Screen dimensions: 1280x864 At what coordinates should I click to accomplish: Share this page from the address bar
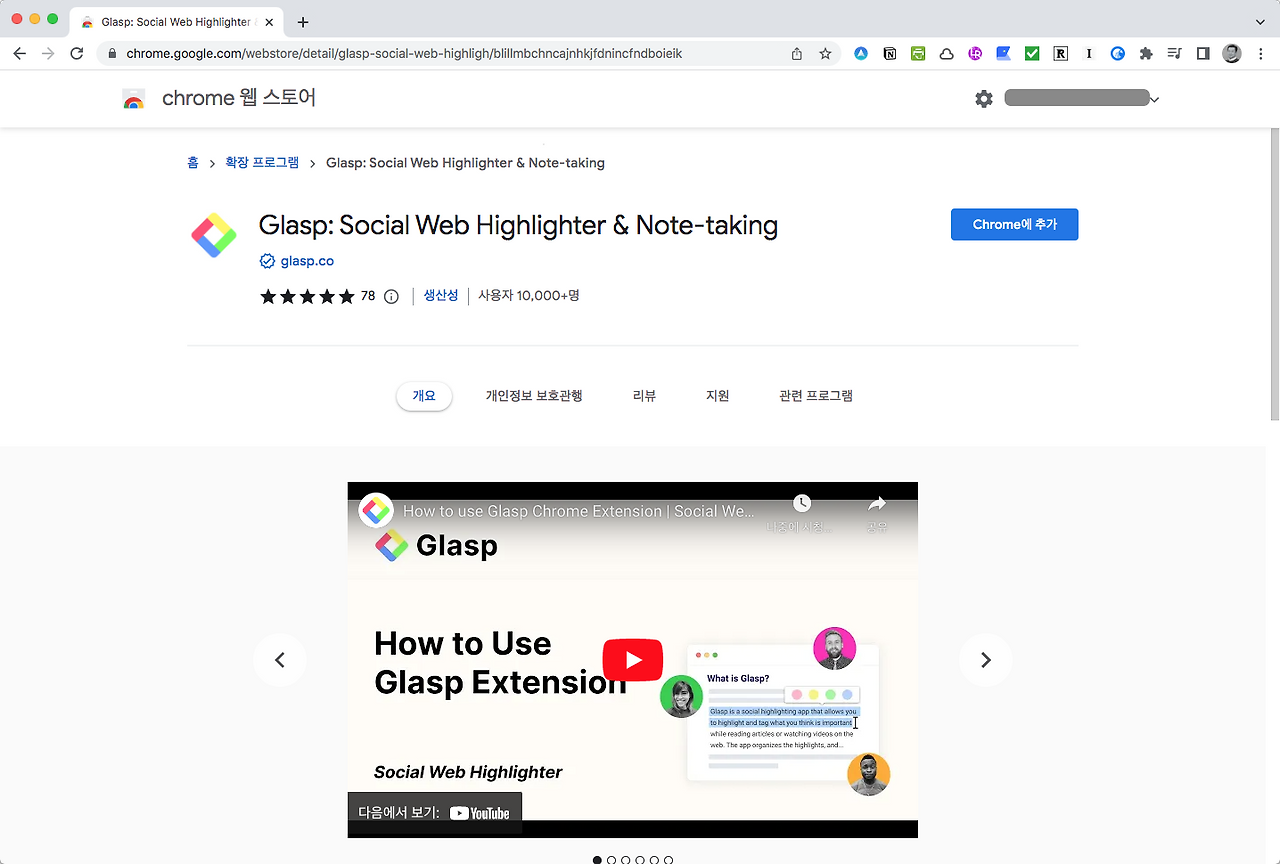pos(797,54)
